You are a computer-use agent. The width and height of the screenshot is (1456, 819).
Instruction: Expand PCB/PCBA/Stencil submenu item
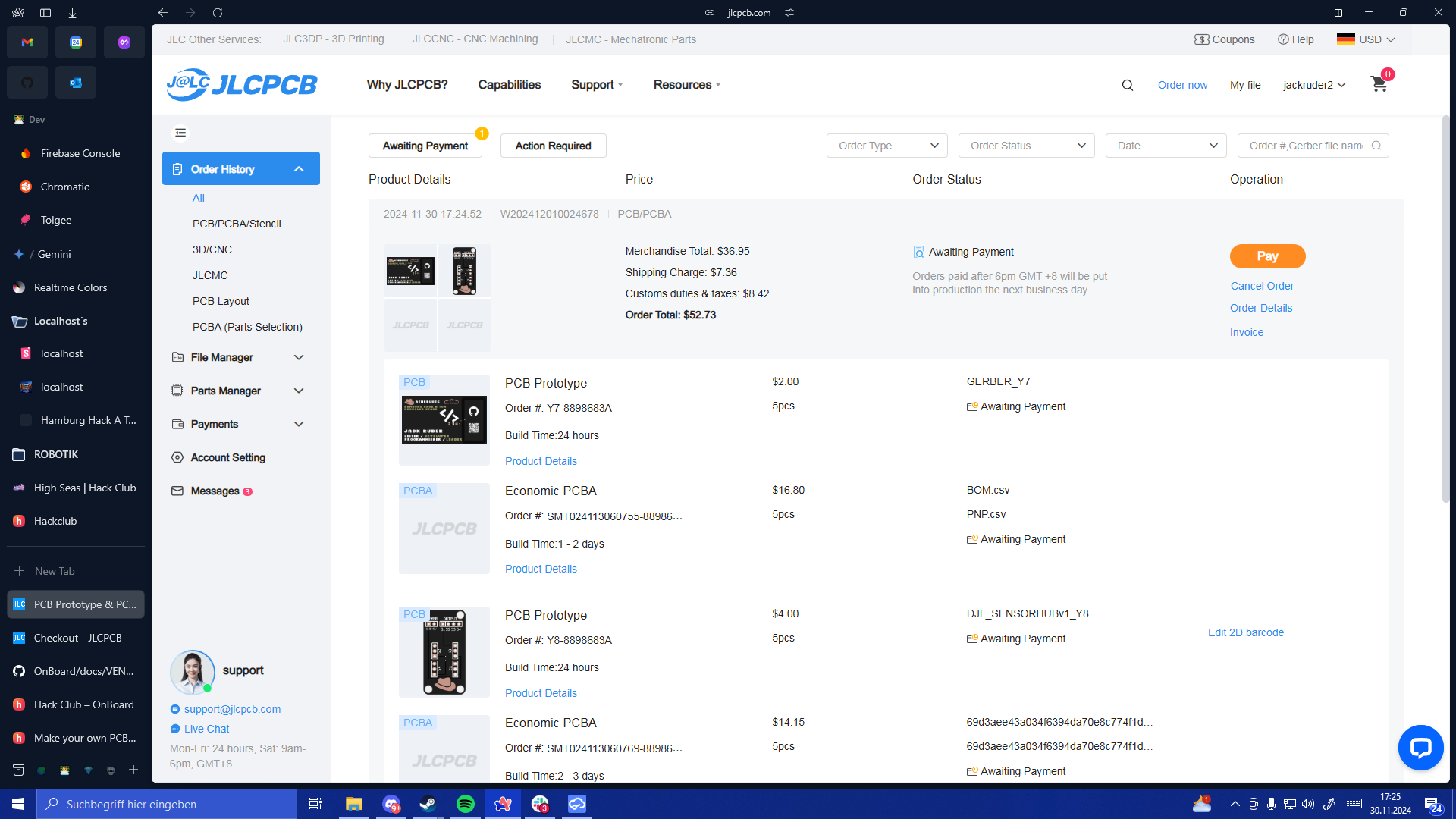coord(236,224)
